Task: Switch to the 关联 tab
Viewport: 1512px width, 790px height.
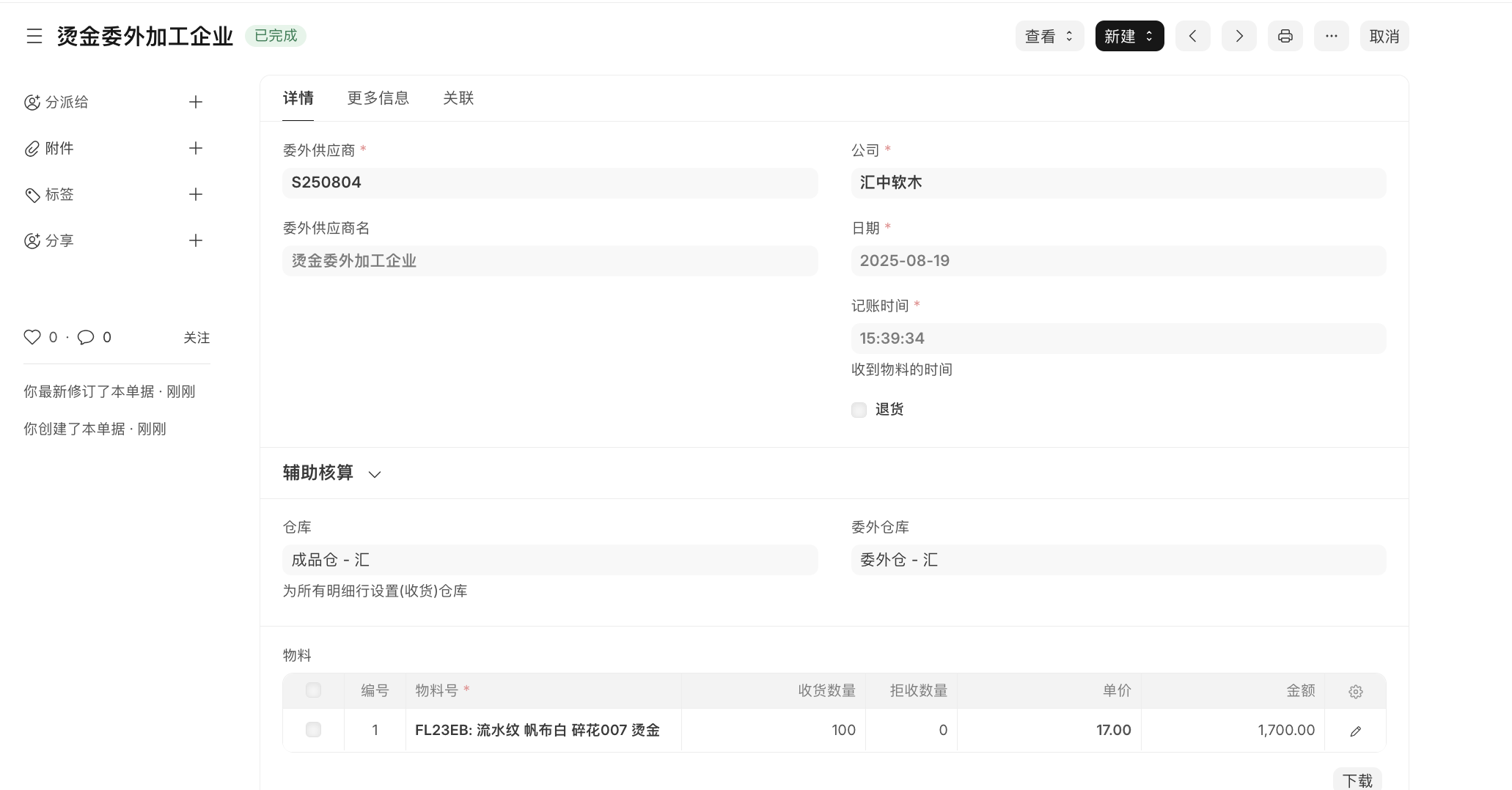Action: pyautogui.click(x=458, y=98)
